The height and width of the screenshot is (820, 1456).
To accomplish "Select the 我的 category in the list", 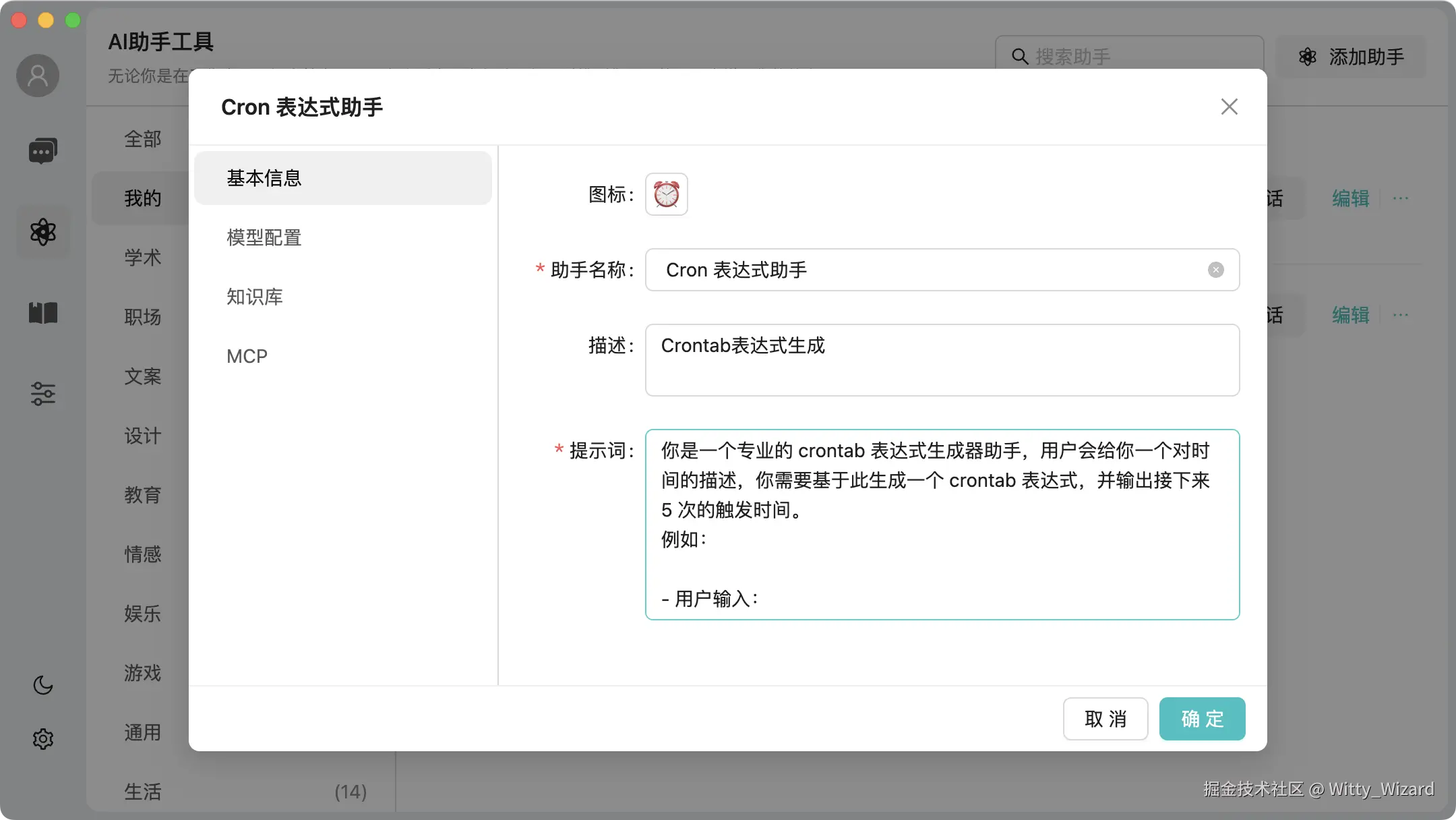I will pyautogui.click(x=144, y=198).
